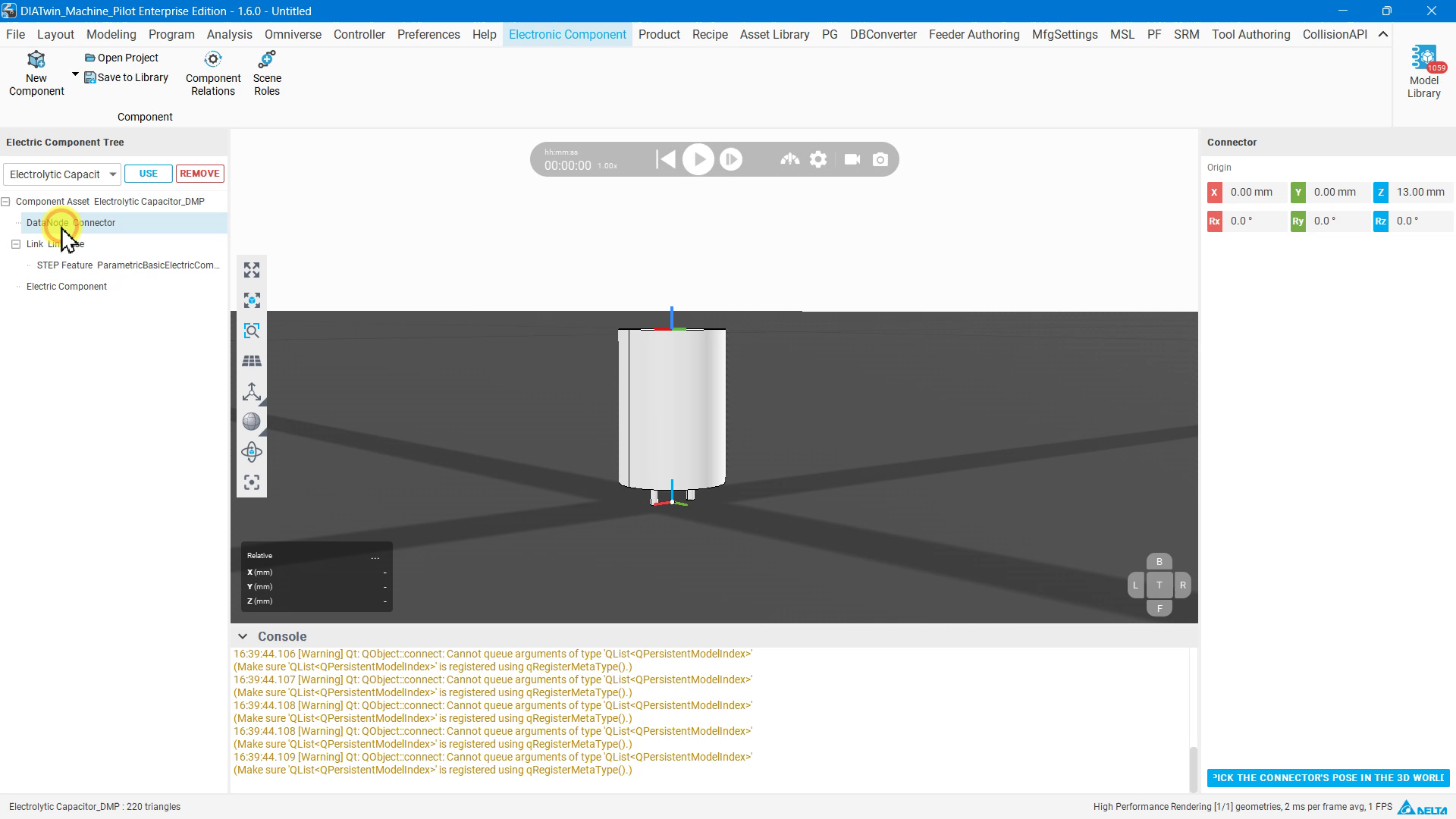
Task: Click the focus center icon
Action: point(252,482)
